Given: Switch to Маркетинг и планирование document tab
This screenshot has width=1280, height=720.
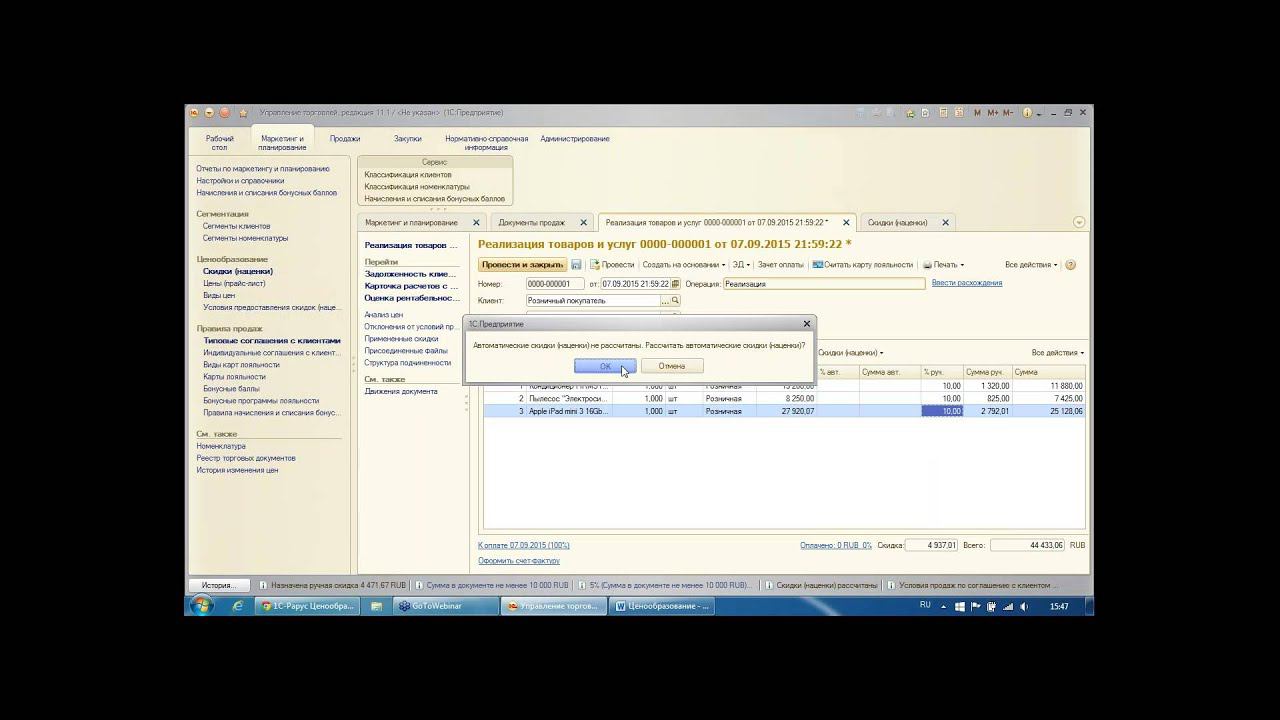Looking at the screenshot, I should [x=411, y=222].
